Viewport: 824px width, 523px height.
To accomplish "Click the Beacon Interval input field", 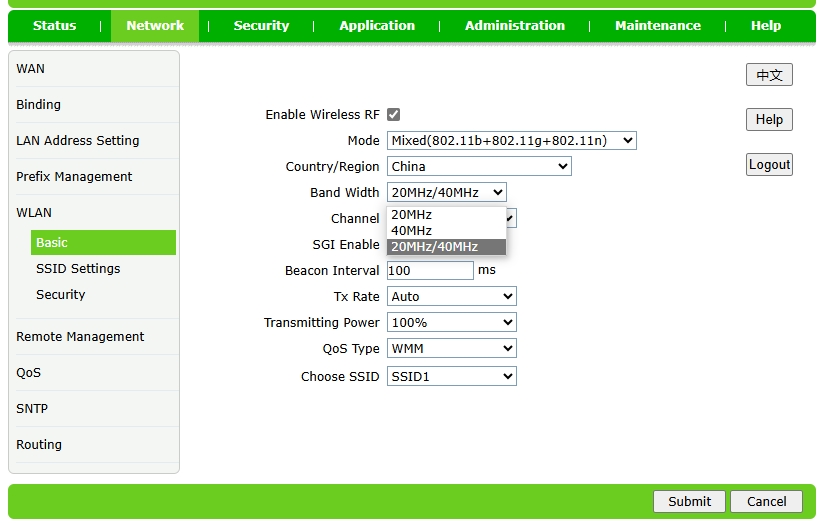I will (x=430, y=271).
